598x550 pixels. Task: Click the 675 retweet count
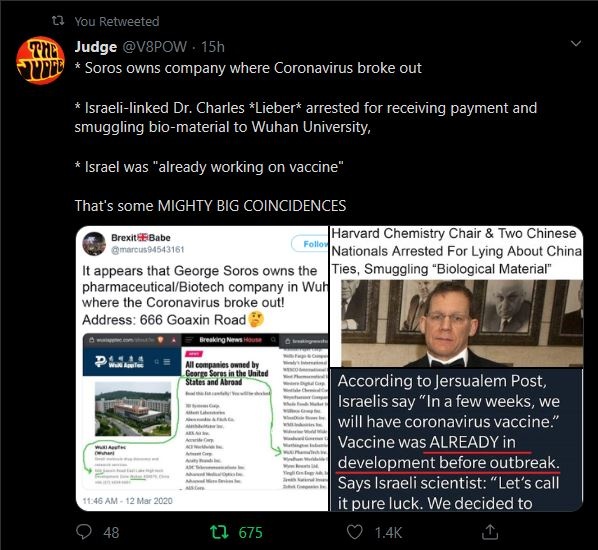pyautogui.click(x=251, y=532)
